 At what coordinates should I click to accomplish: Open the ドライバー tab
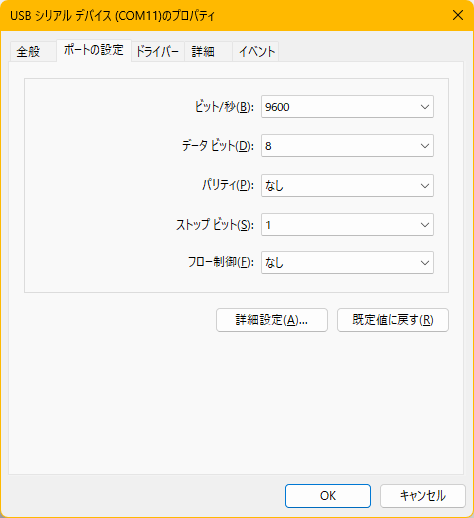coord(158,52)
